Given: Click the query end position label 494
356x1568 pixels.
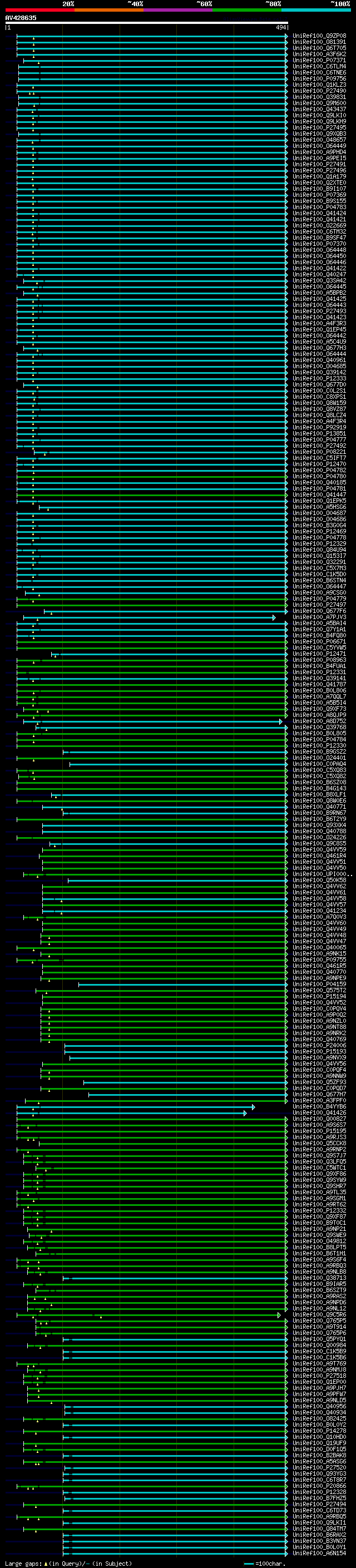Looking at the screenshot, I should [x=280, y=27].
